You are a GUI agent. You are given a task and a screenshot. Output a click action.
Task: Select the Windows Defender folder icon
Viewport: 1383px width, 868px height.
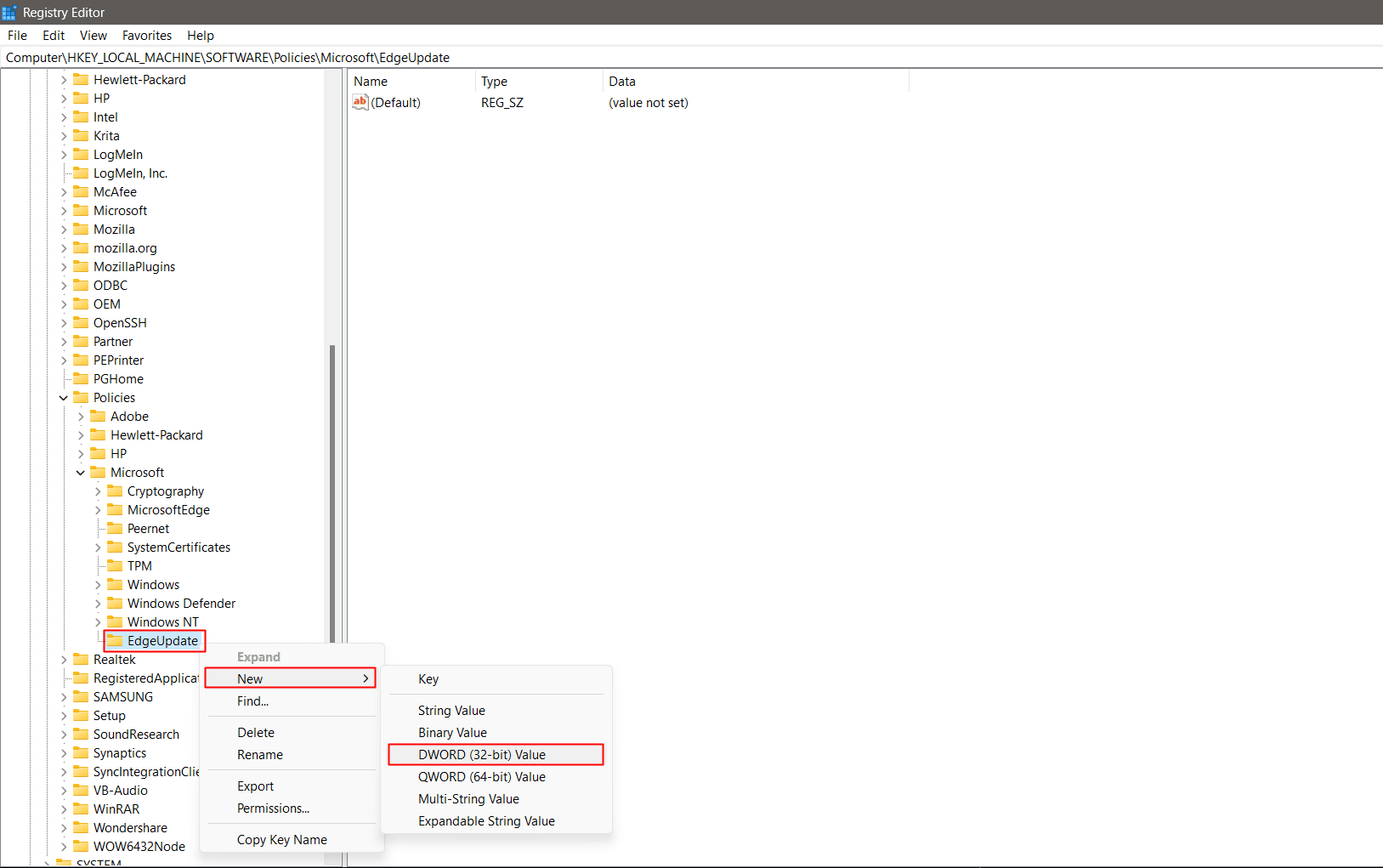pos(116,603)
